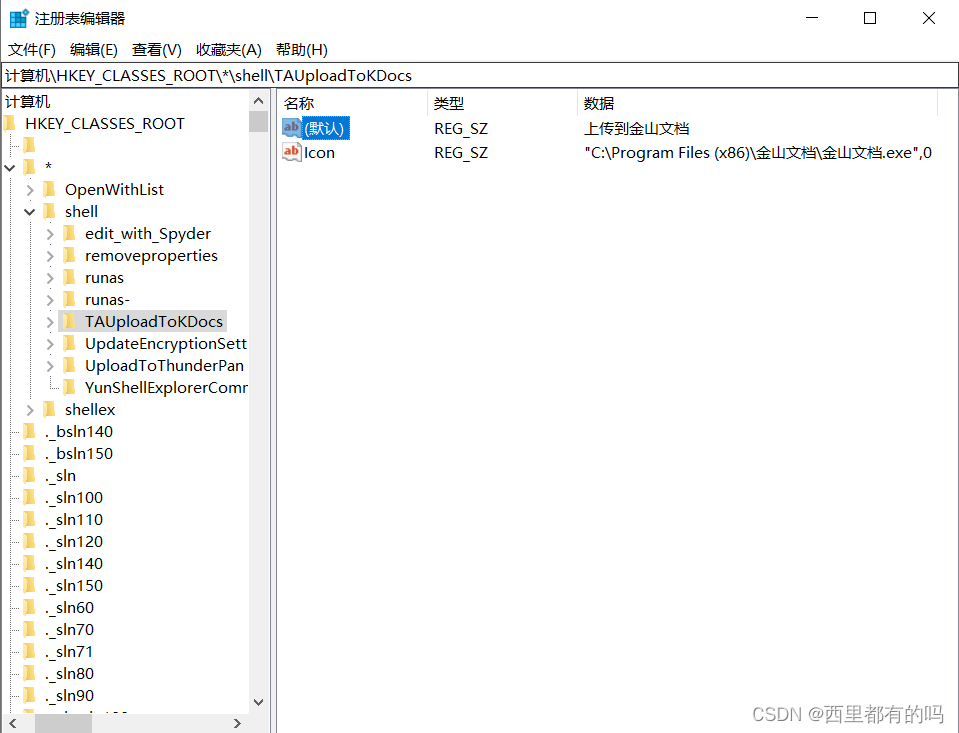Click the runas- folder icon
Viewport: 959px width, 733px height.
click(70, 299)
